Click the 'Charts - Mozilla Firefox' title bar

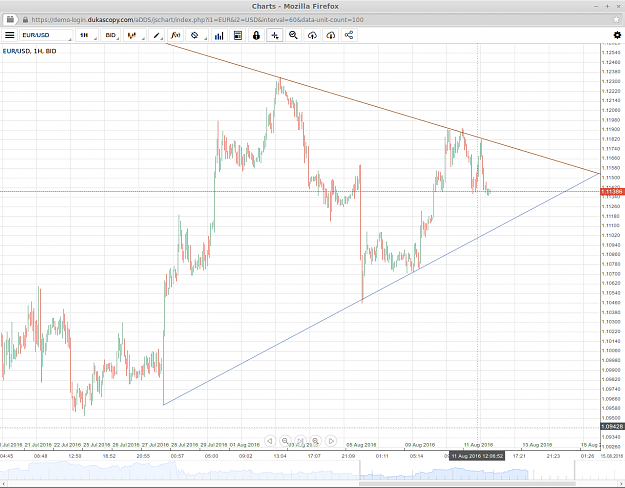[x=295, y=6]
